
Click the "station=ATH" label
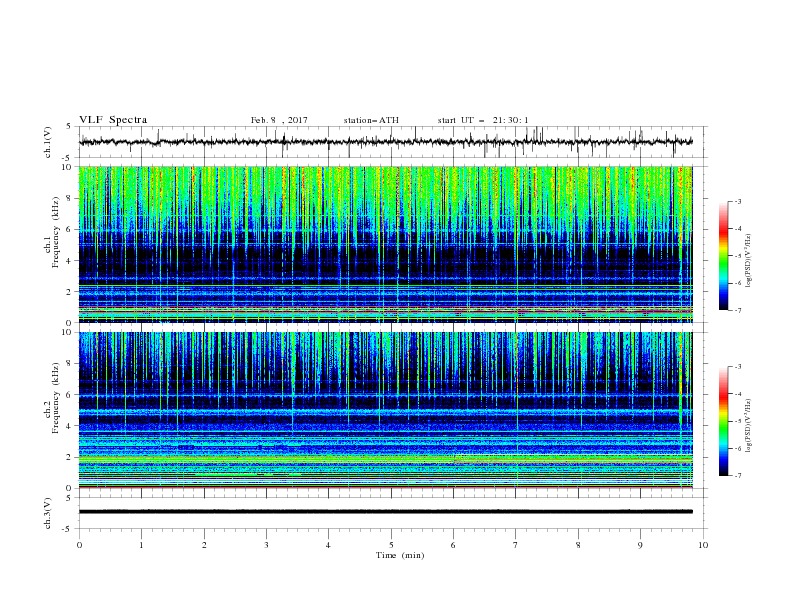[371, 120]
